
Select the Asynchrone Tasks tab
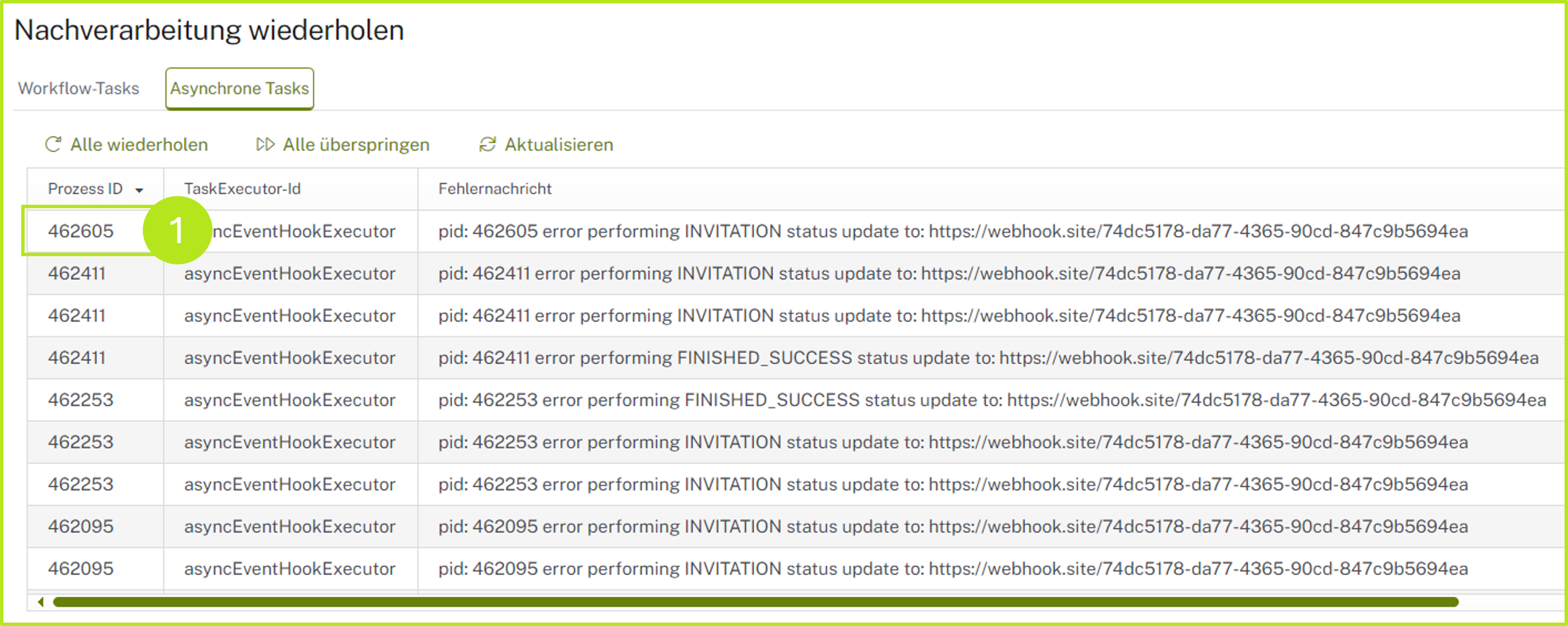tap(239, 88)
